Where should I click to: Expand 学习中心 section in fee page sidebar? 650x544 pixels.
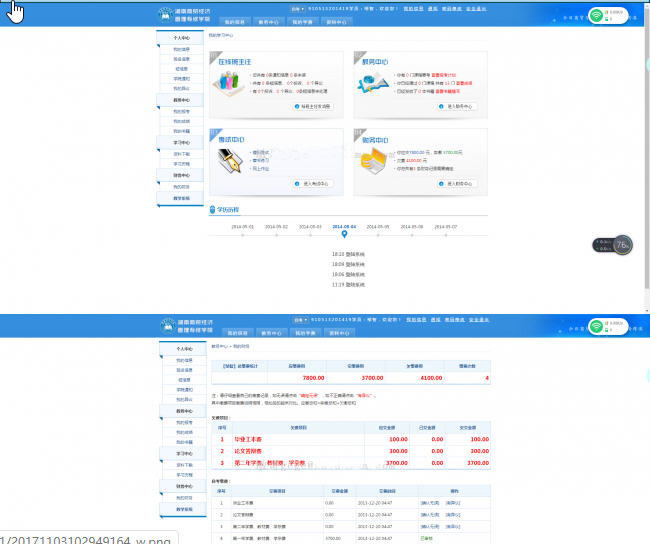pyautogui.click(x=184, y=454)
